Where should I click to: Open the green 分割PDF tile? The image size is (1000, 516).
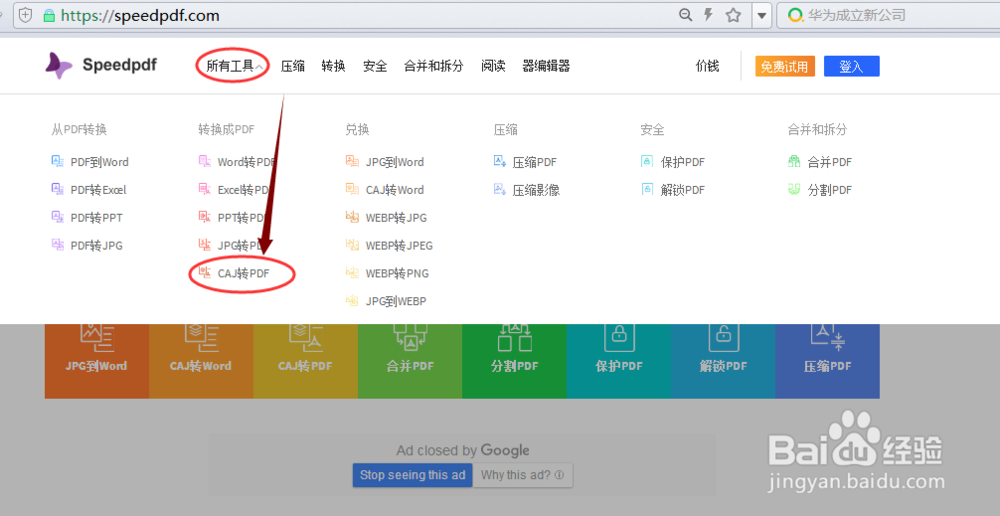point(514,360)
